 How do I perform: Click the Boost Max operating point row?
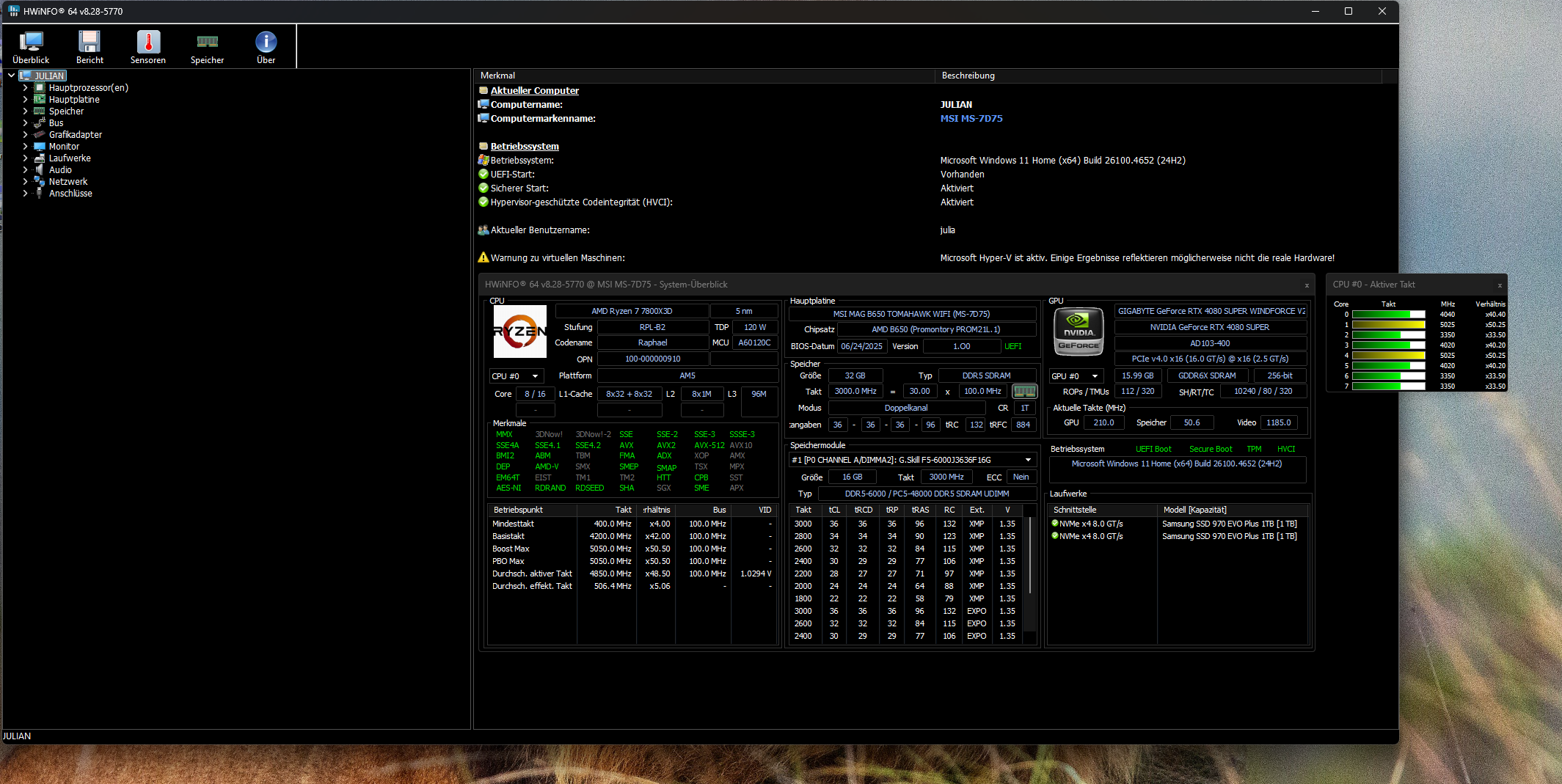(632, 549)
